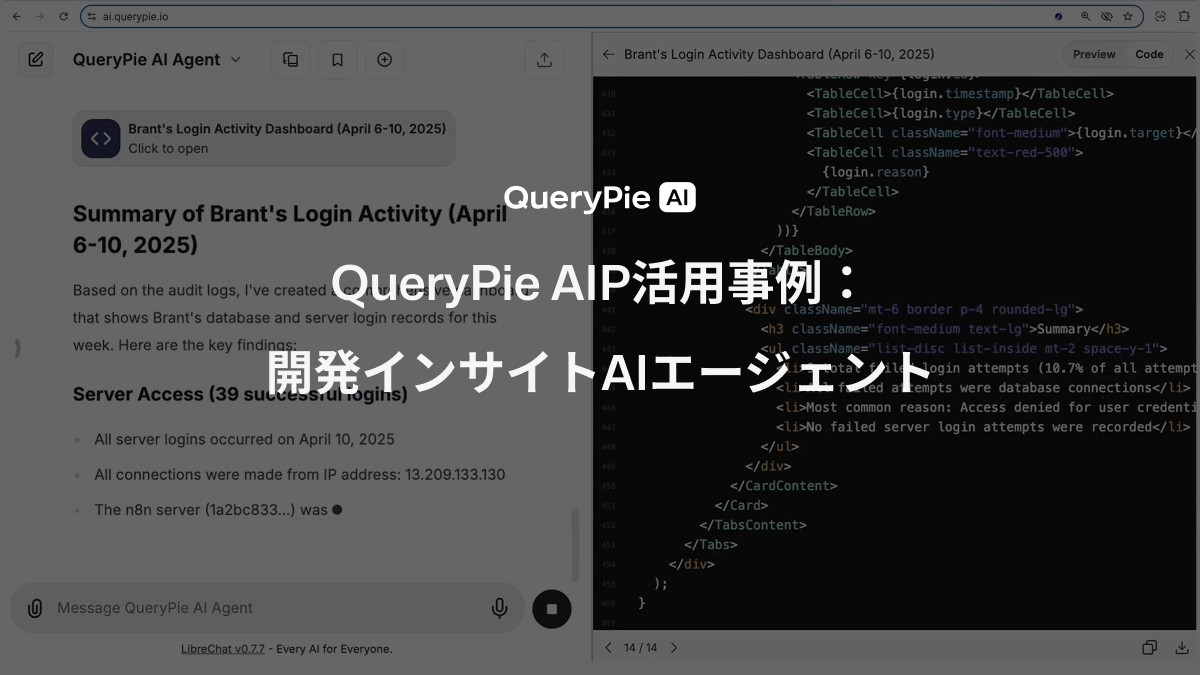Stop generating with the round stop button
Screen dimensions: 1200x675
point(551,608)
